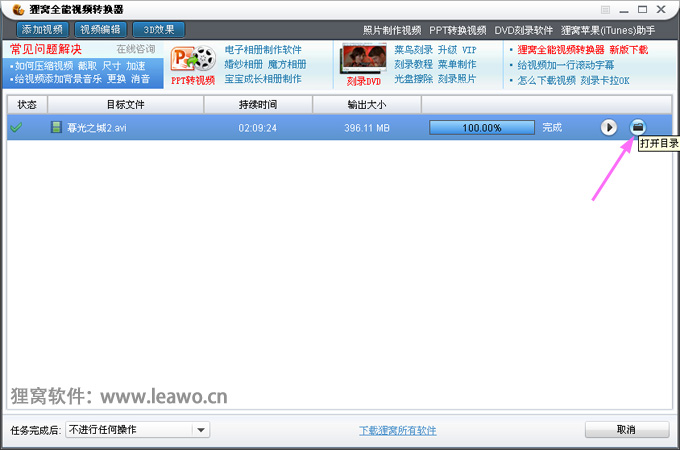This screenshot has width=680, height=450.
Task: Select the 暮光之城2.avi file name
Action: 97,128
